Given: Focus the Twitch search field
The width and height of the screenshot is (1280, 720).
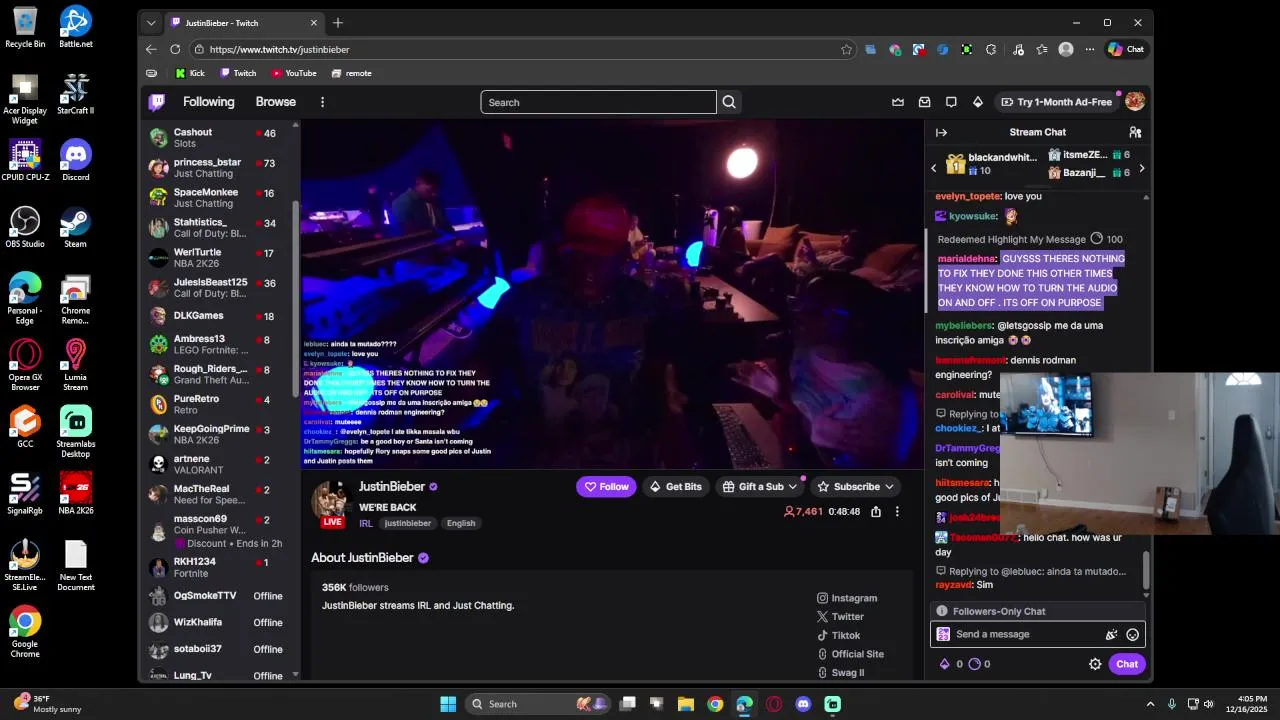Looking at the screenshot, I should pyautogui.click(x=598, y=102).
